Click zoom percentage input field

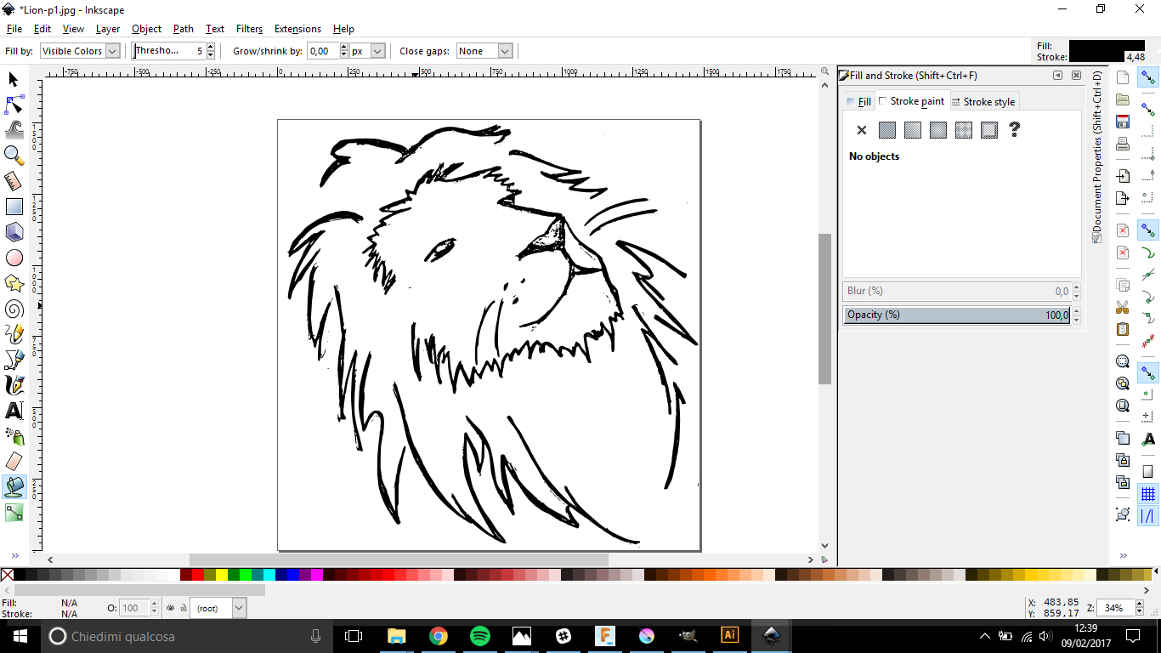[1114, 608]
